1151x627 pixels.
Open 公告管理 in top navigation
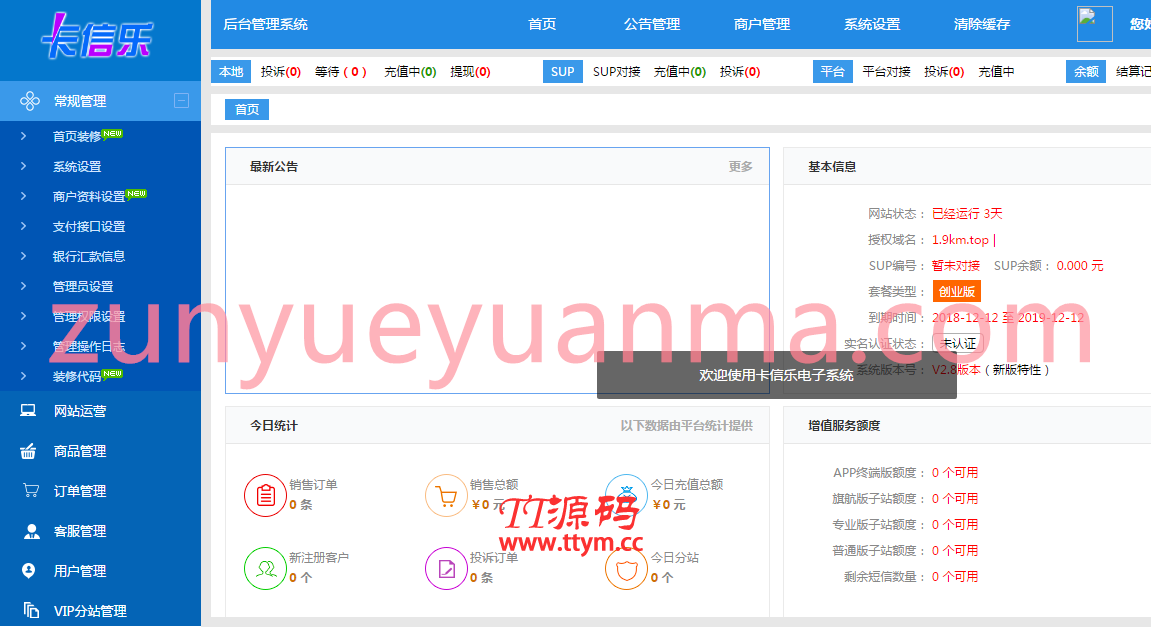[652, 24]
